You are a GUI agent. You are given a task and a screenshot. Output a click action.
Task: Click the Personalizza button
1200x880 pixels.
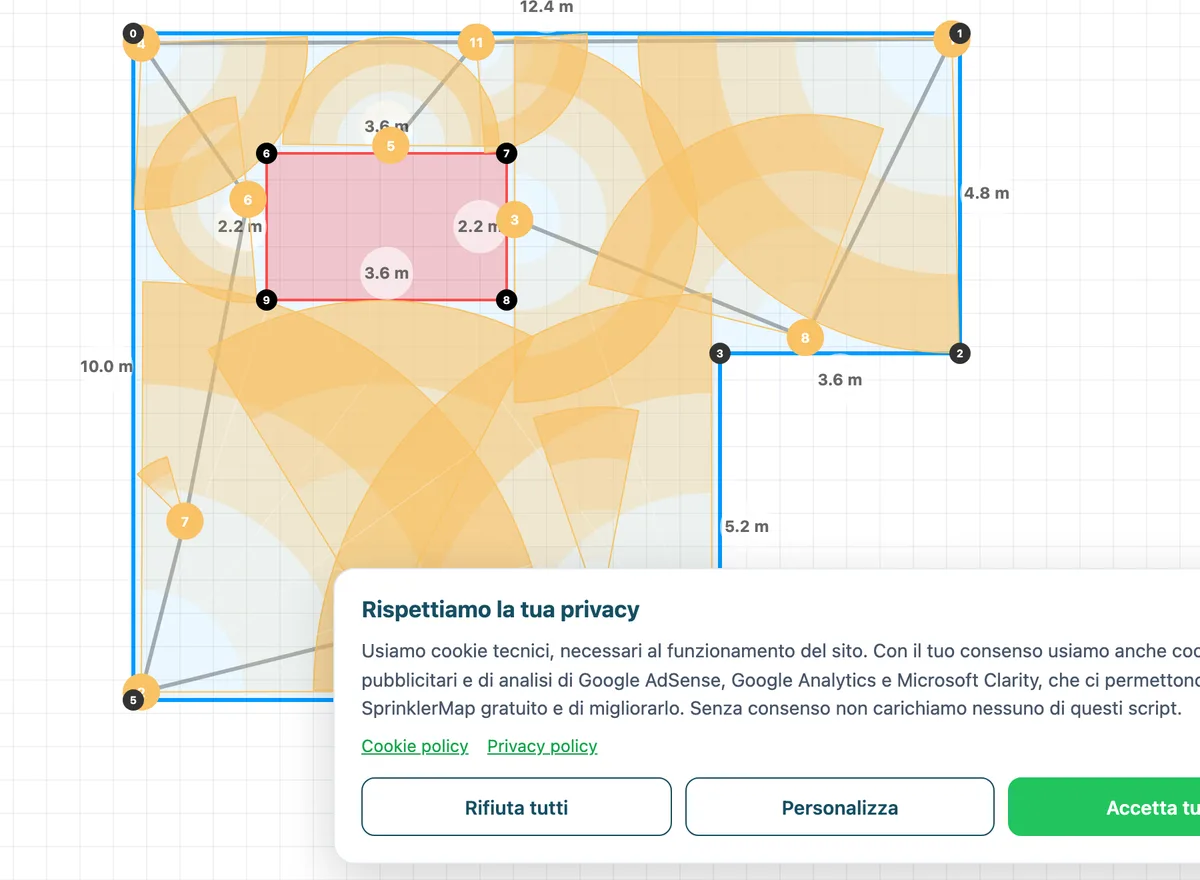pos(840,807)
